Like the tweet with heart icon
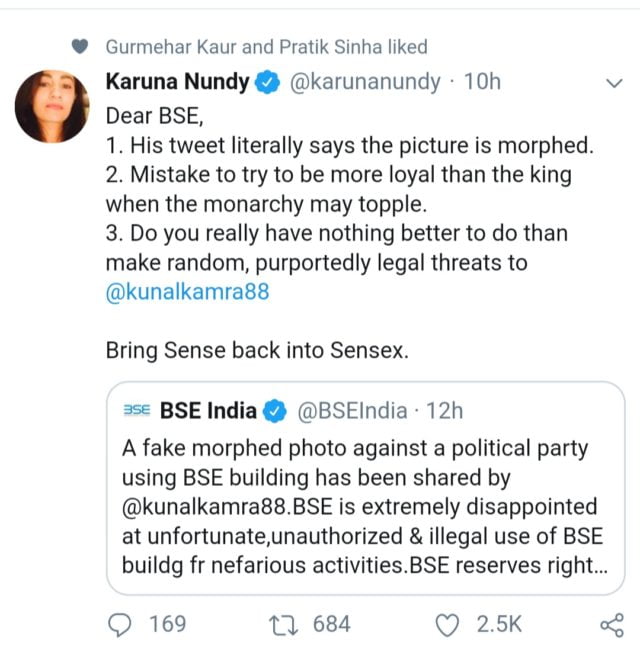 pos(449,624)
